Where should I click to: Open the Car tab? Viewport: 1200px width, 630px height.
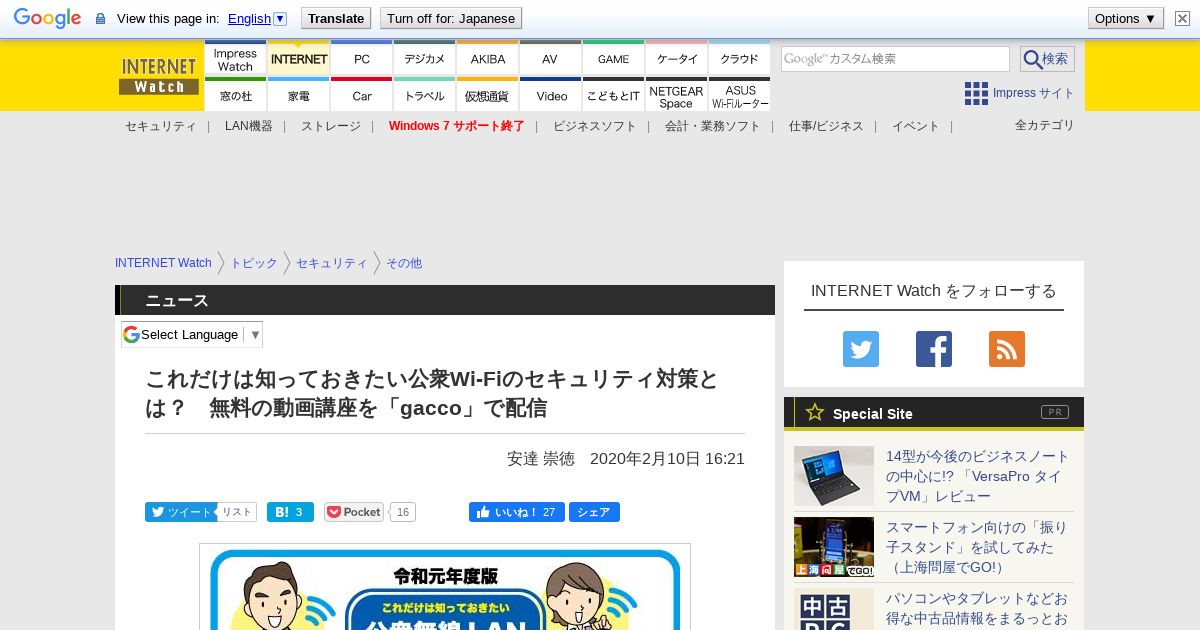362,95
